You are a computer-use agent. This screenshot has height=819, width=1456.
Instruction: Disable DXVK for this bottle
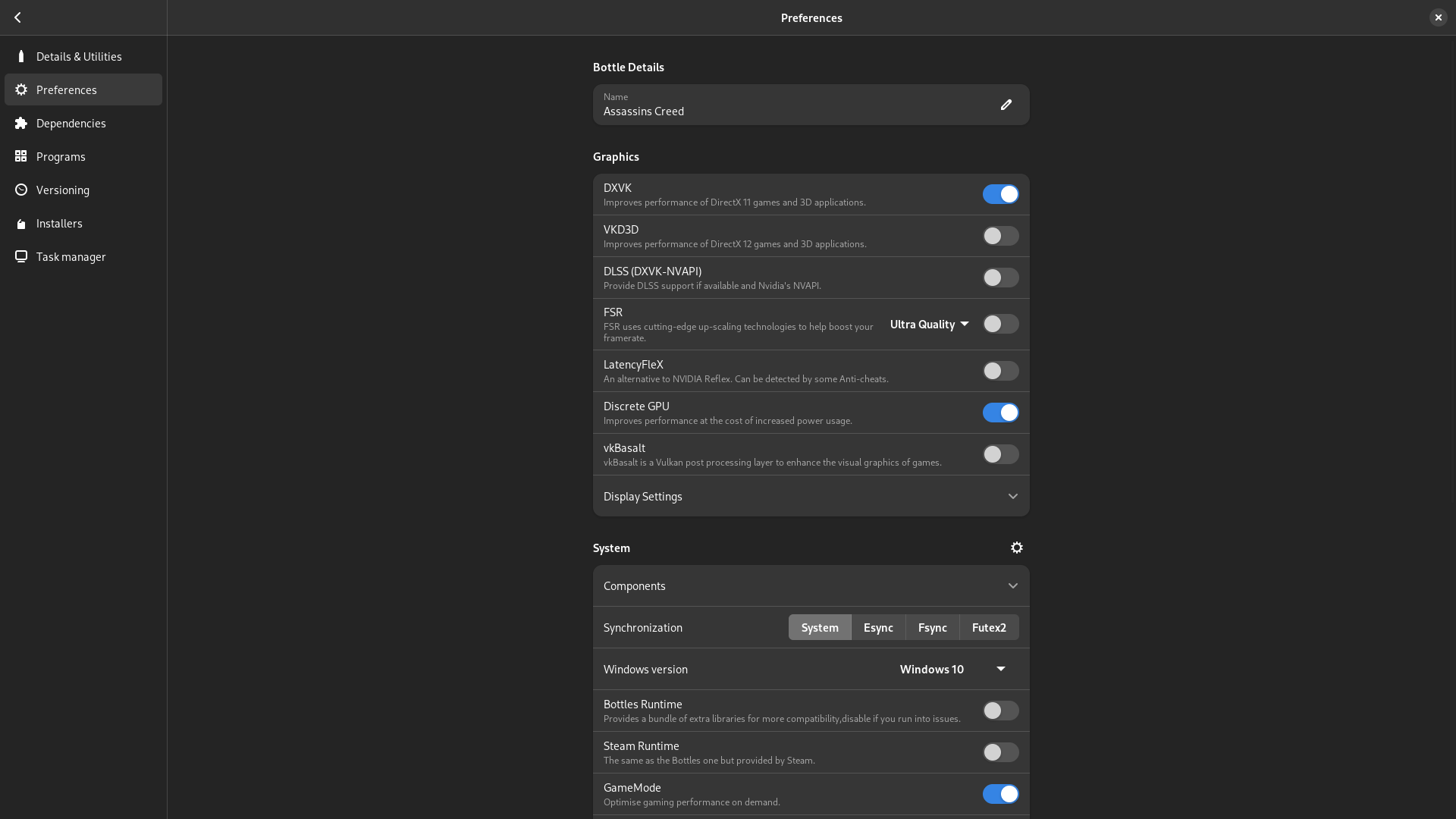point(1000,194)
